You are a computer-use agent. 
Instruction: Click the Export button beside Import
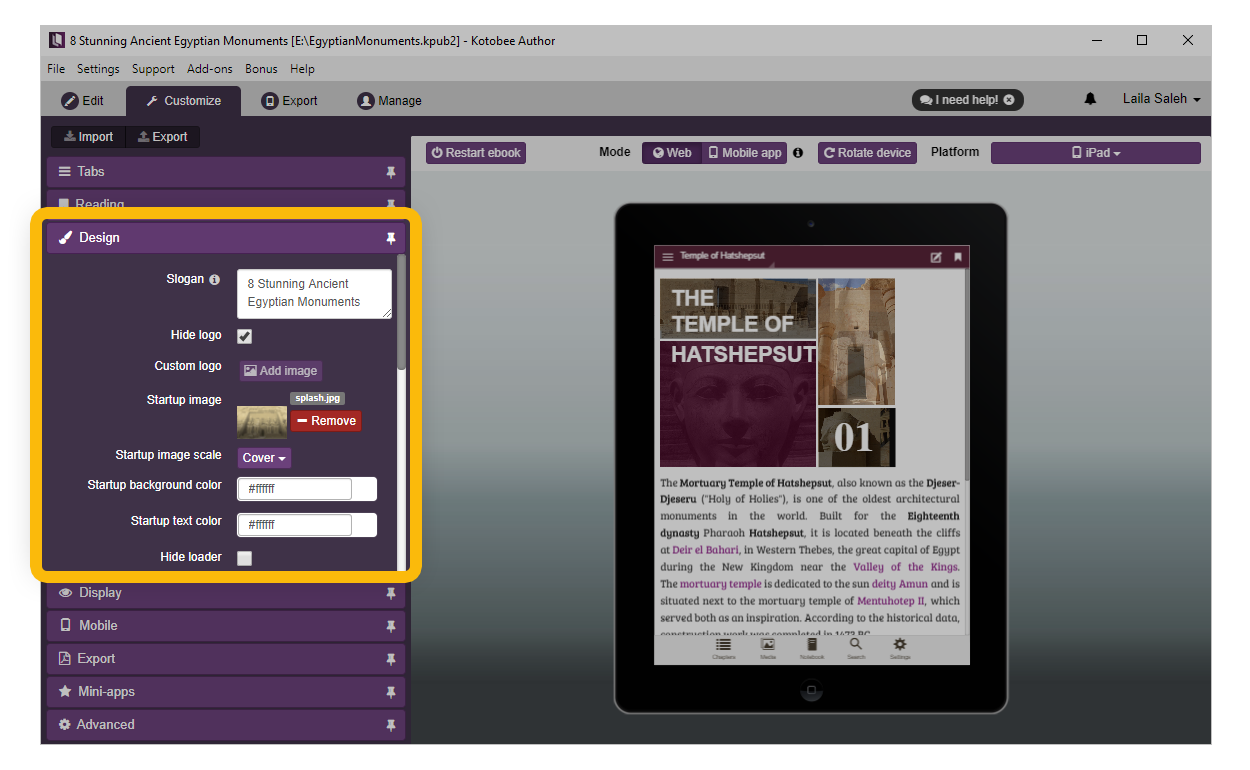pyautogui.click(x=162, y=137)
